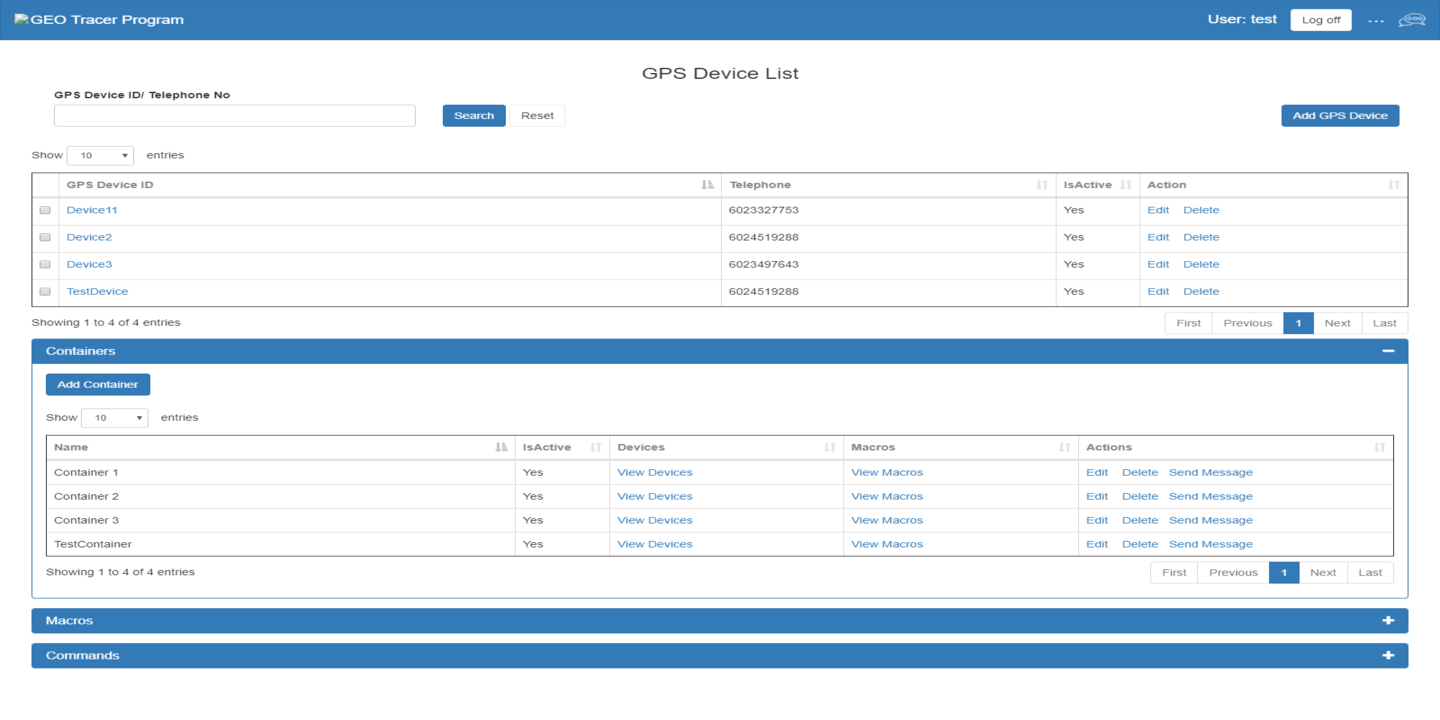Click the Reset button

[537, 115]
